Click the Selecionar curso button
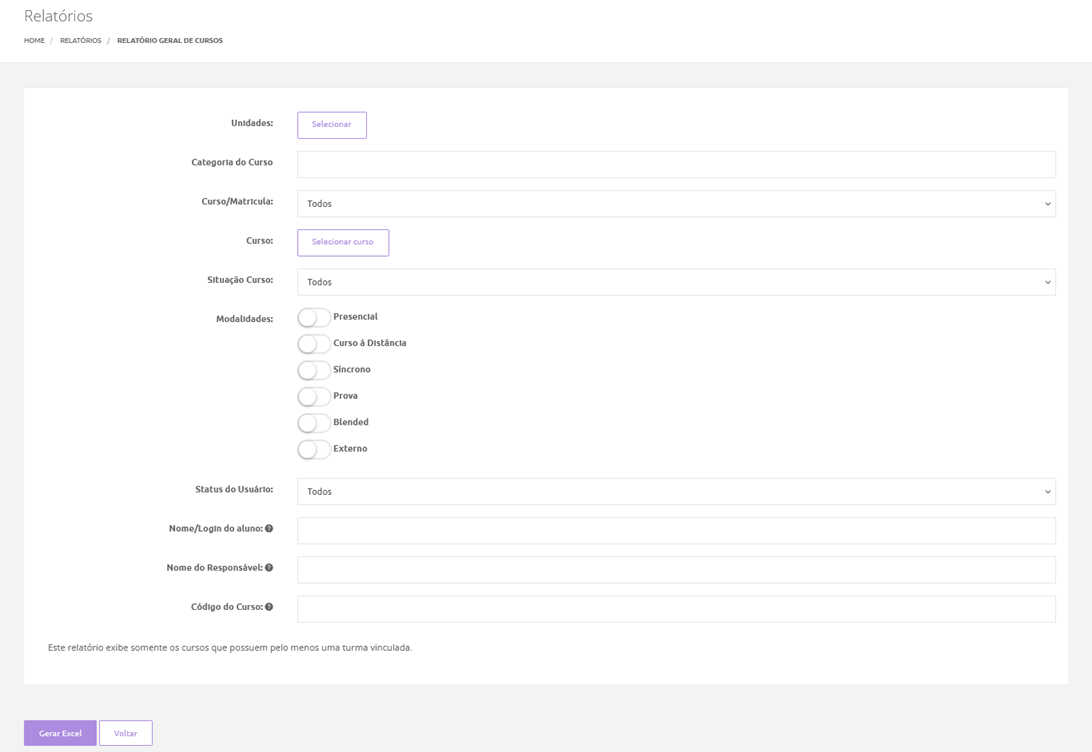 [x=343, y=243]
